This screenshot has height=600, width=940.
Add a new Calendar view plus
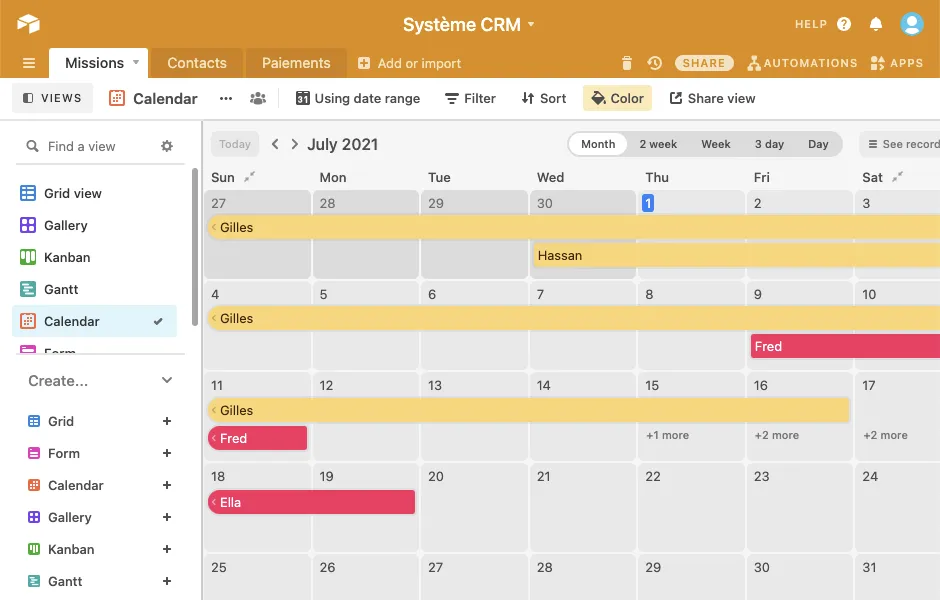pos(167,485)
